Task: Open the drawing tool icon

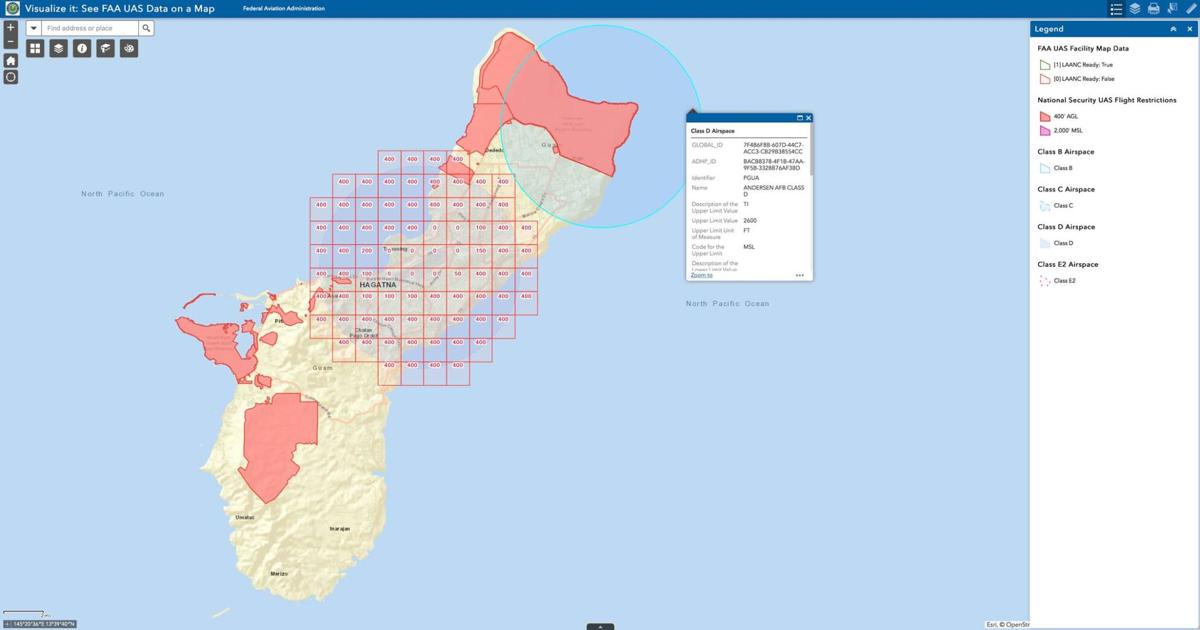Action: point(128,47)
